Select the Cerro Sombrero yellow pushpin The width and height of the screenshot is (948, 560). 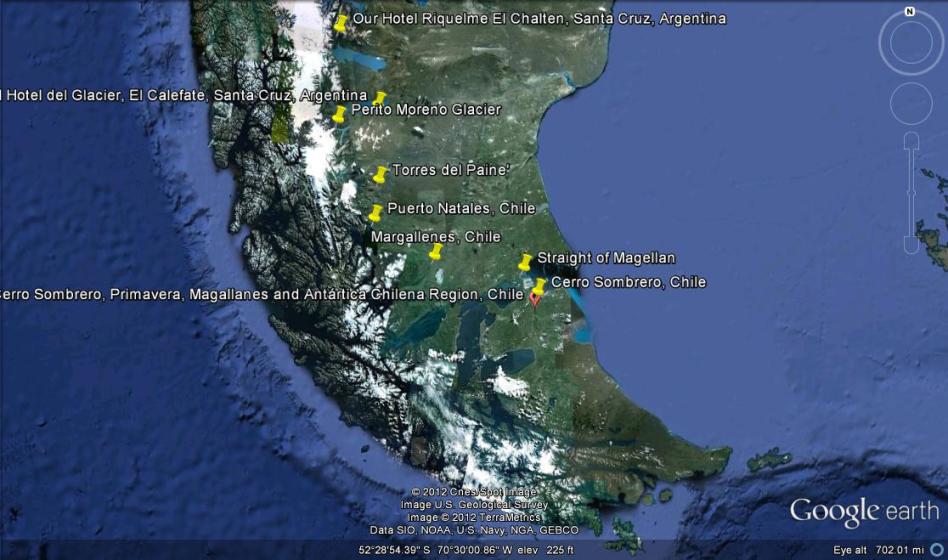(x=539, y=287)
